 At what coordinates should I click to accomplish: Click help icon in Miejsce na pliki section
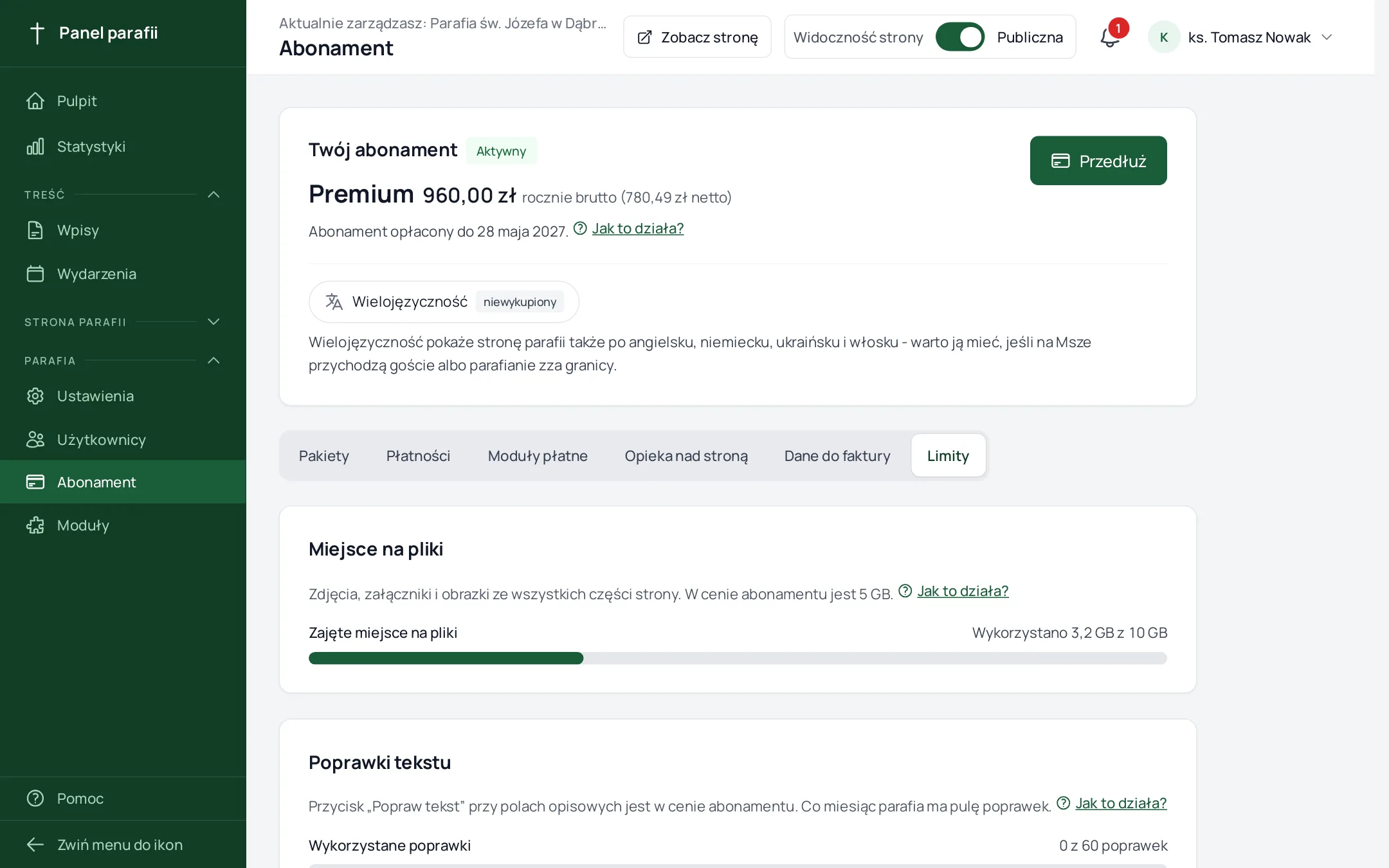point(905,591)
